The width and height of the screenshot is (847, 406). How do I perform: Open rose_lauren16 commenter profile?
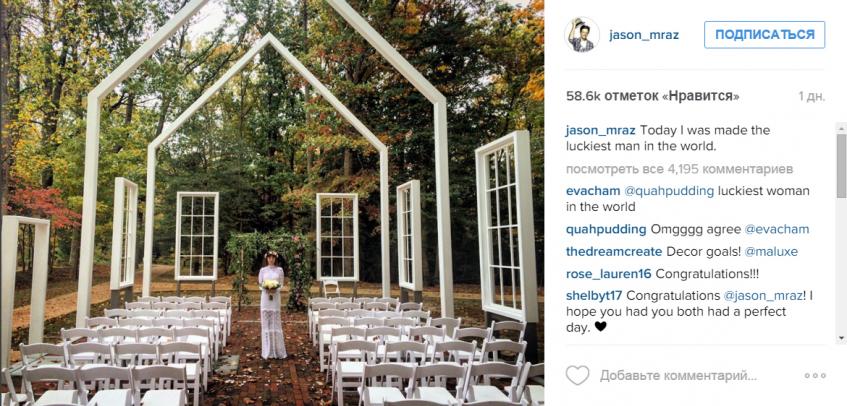point(609,274)
